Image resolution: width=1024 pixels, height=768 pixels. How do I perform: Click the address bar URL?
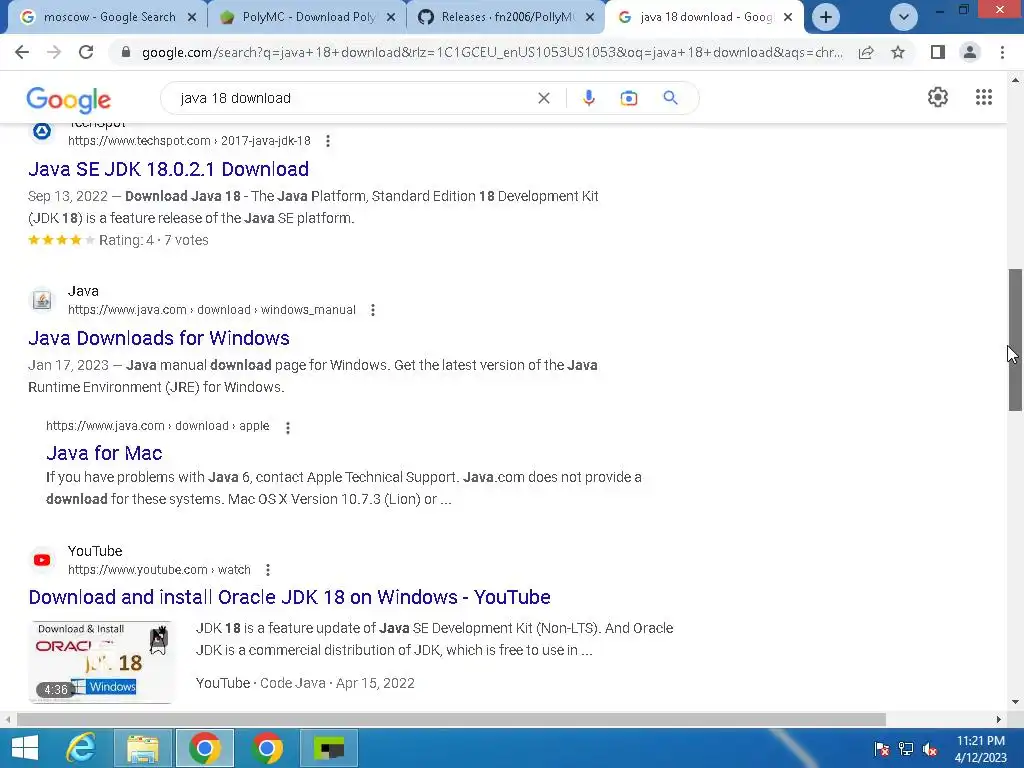point(492,52)
